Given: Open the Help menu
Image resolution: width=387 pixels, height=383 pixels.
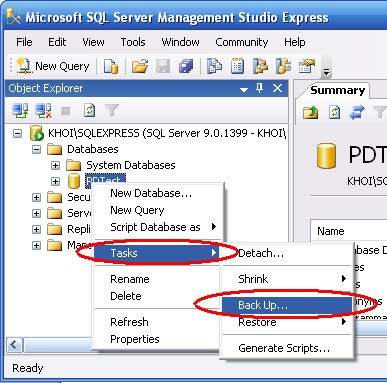Looking at the screenshot, I should [x=295, y=42].
